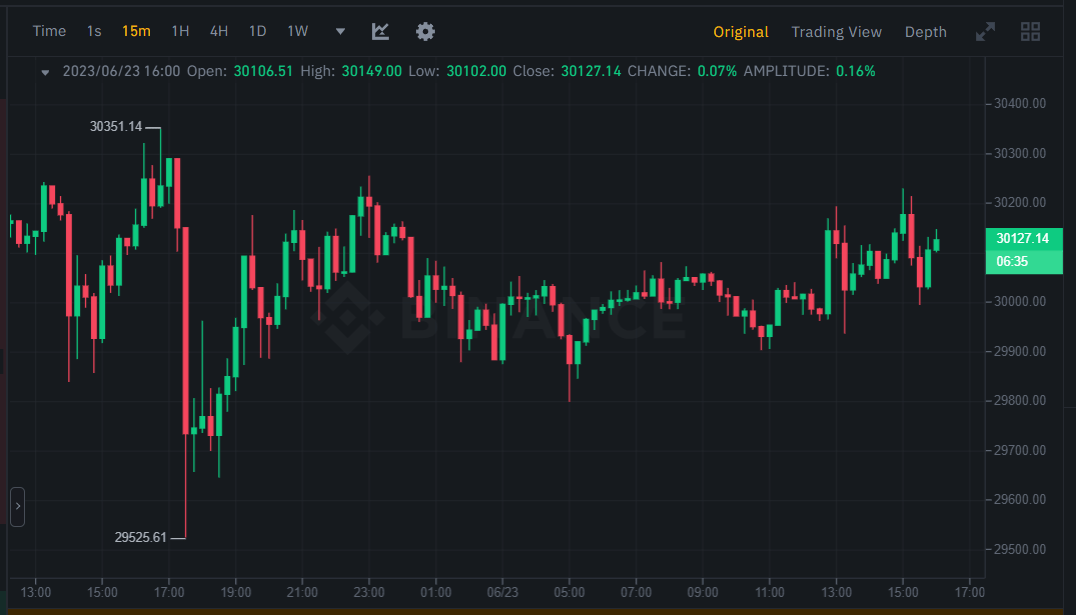Image resolution: width=1076 pixels, height=615 pixels.
Task: Click the 01:00 time axis label
Action: pyautogui.click(x=436, y=592)
